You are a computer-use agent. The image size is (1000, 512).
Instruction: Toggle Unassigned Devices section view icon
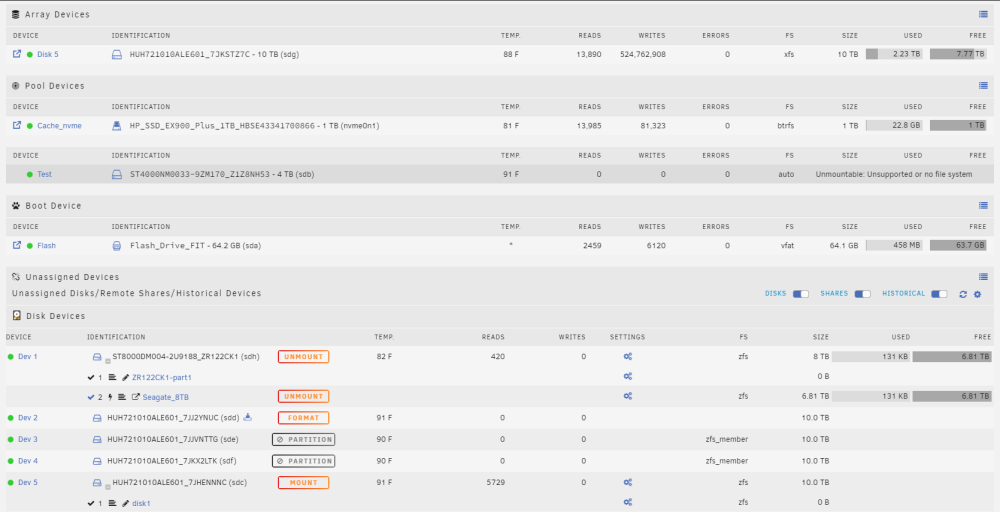pos(983,277)
